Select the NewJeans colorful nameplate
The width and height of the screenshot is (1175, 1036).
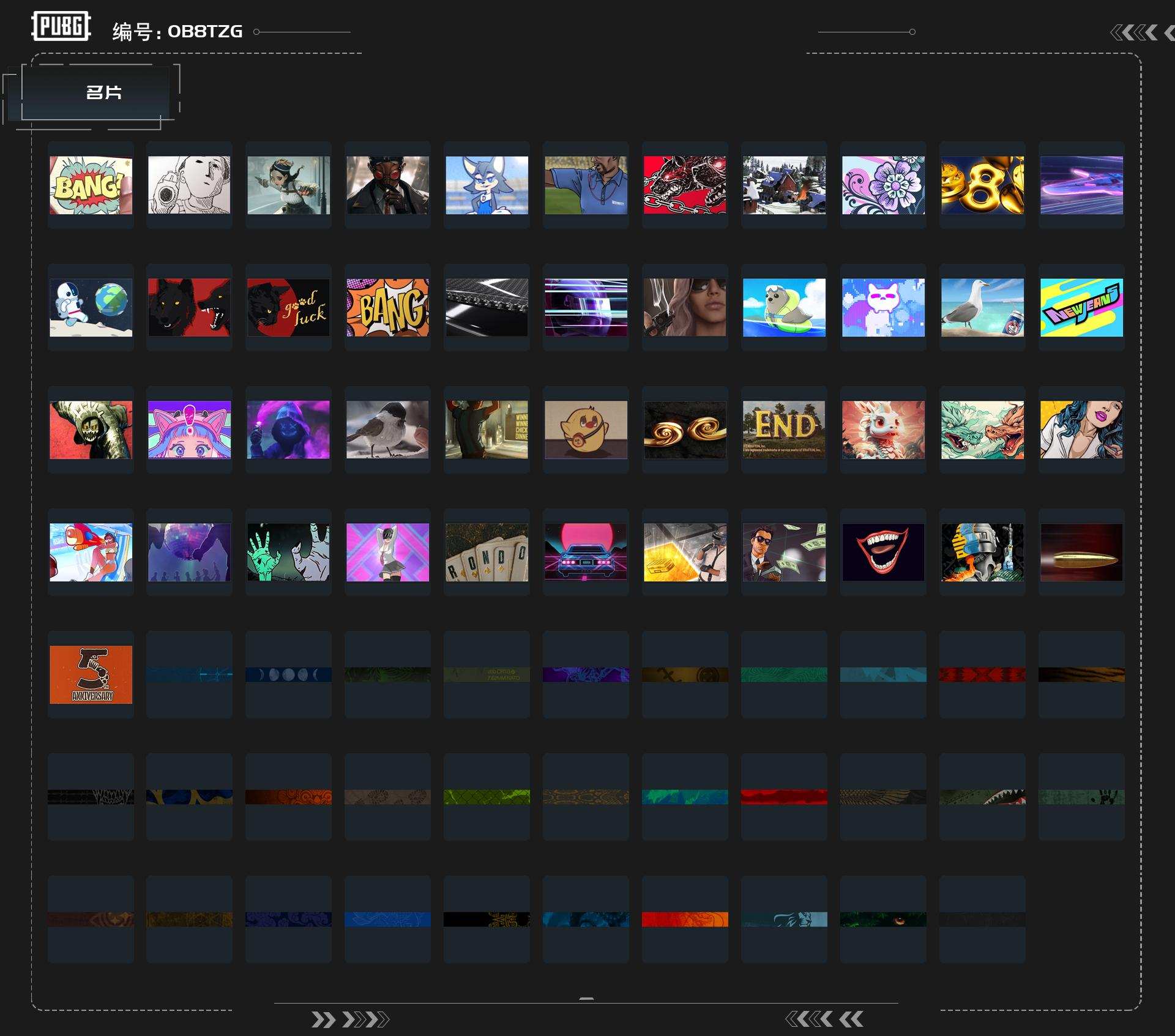click(1081, 307)
